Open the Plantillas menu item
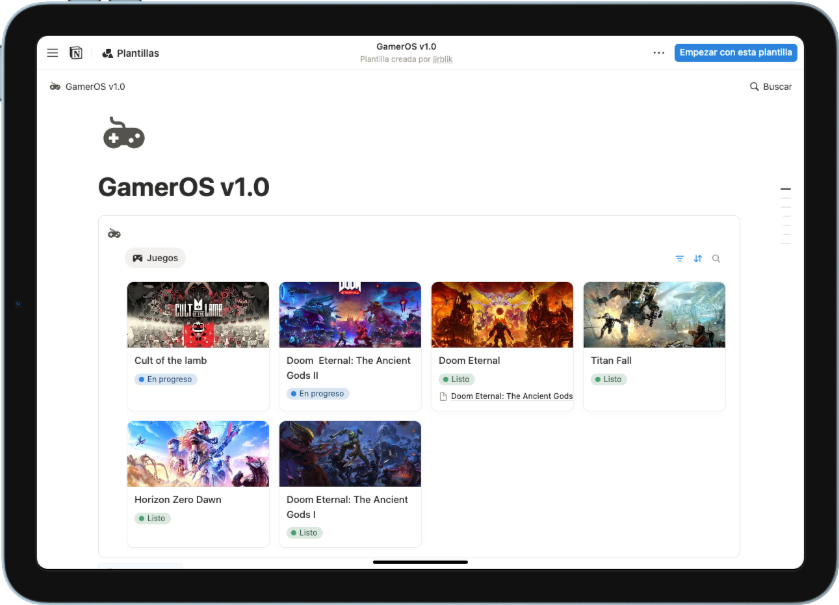The width and height of the screenshot is (839, 605). 130,53
